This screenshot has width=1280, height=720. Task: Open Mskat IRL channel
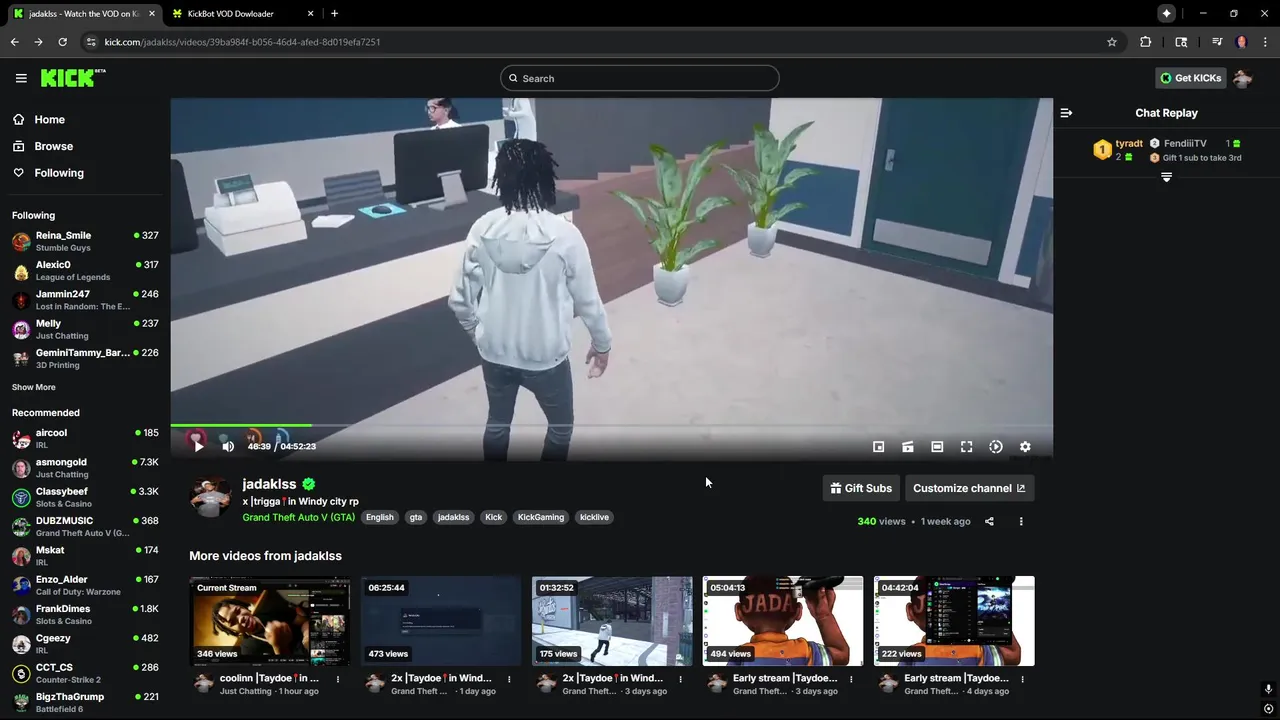click(85, 555)
